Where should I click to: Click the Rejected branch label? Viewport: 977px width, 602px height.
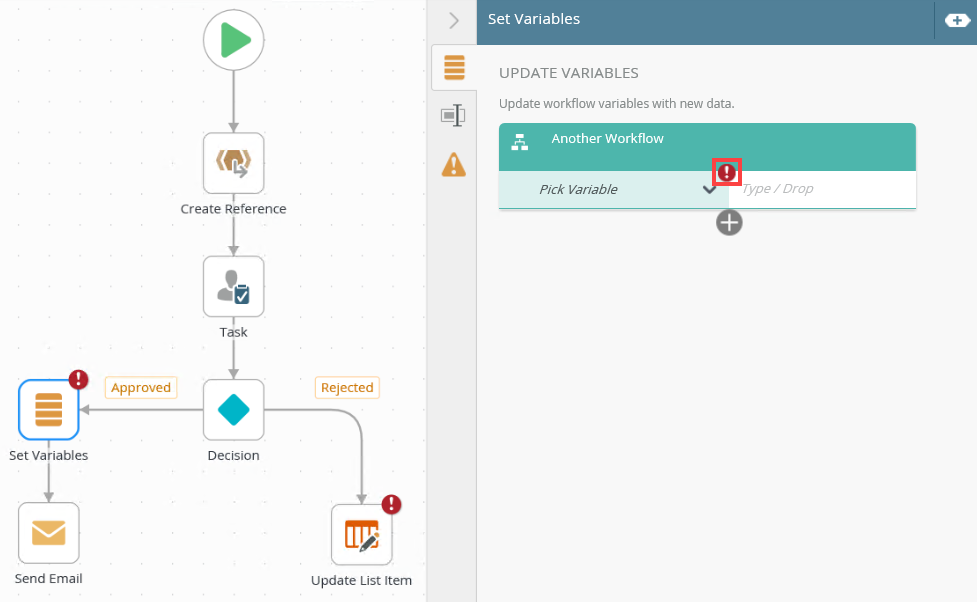click(x=347, y=388)
